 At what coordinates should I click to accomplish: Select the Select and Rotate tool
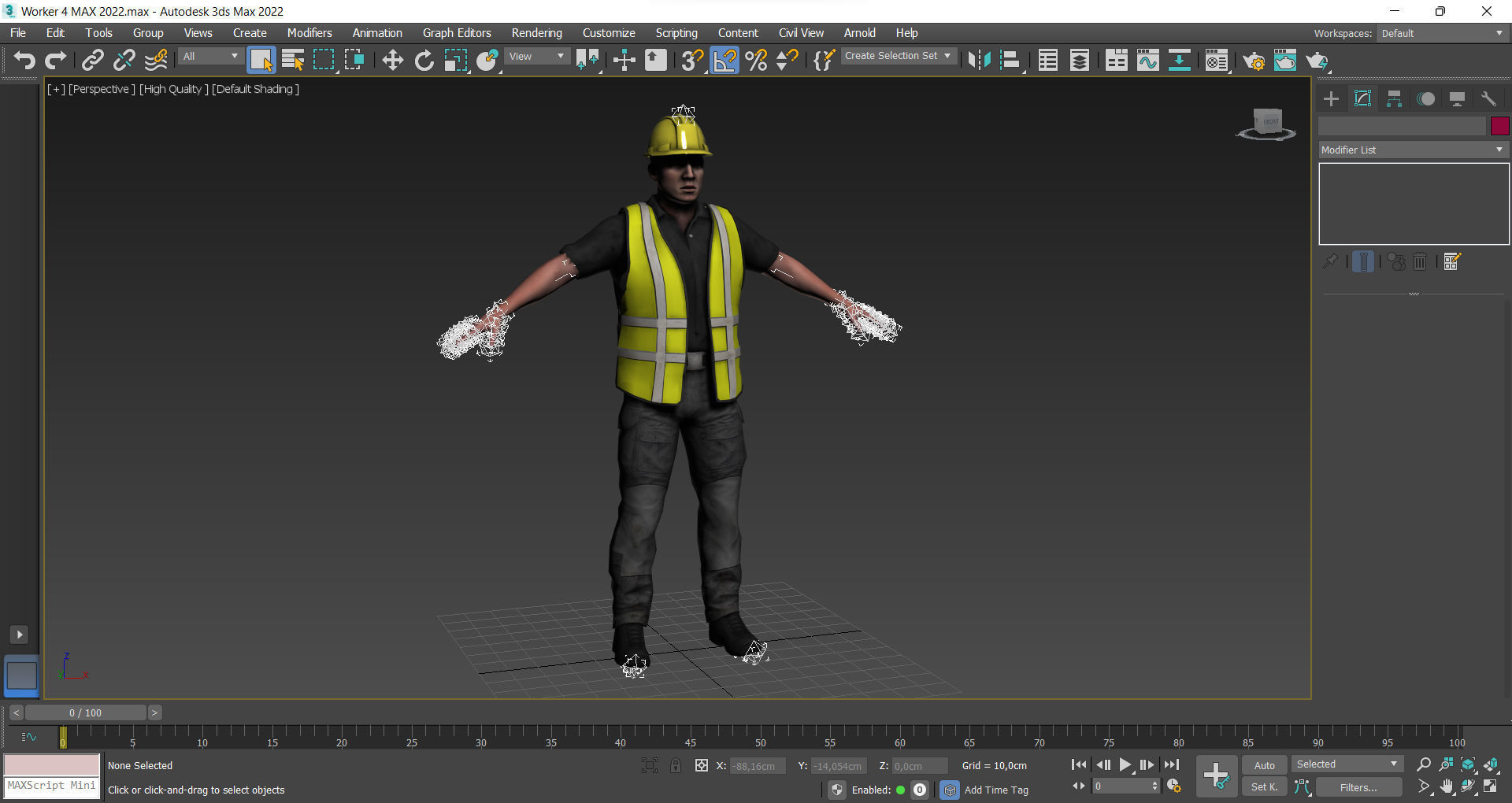point(424,61)
